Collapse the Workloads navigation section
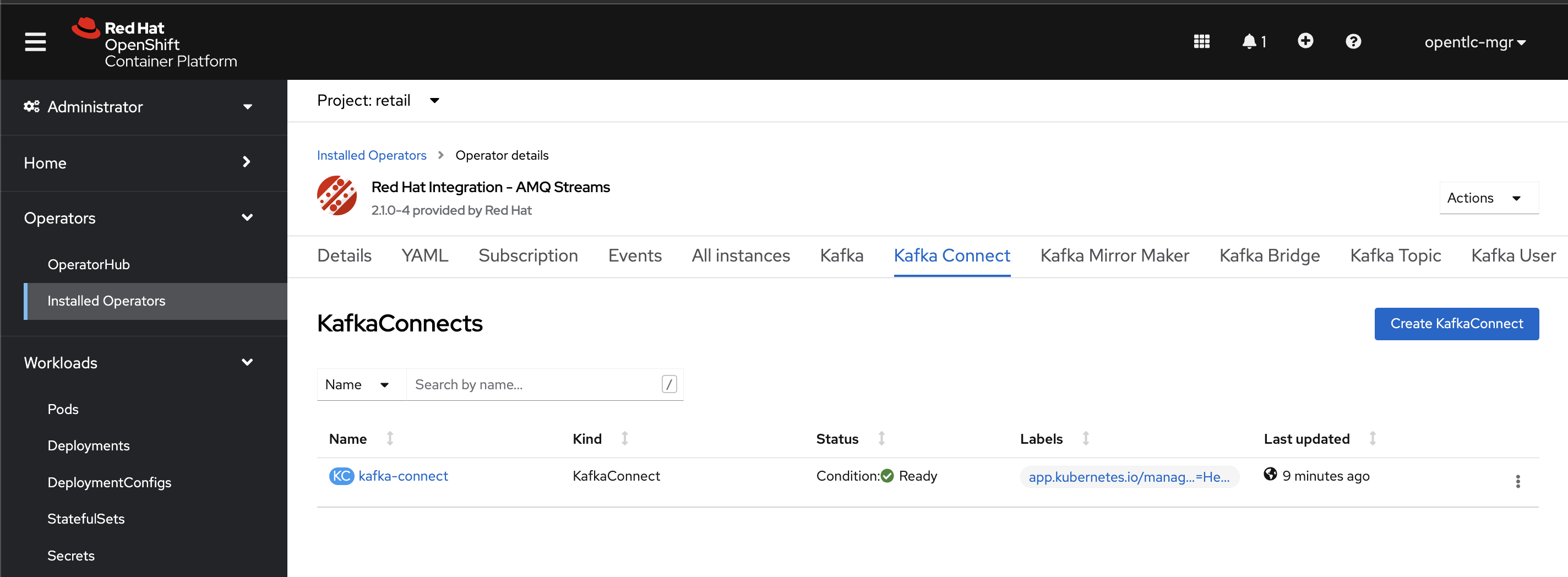The height and width of the screenshot is (577, 1568). pyautogui.click(x=144, y=363)
